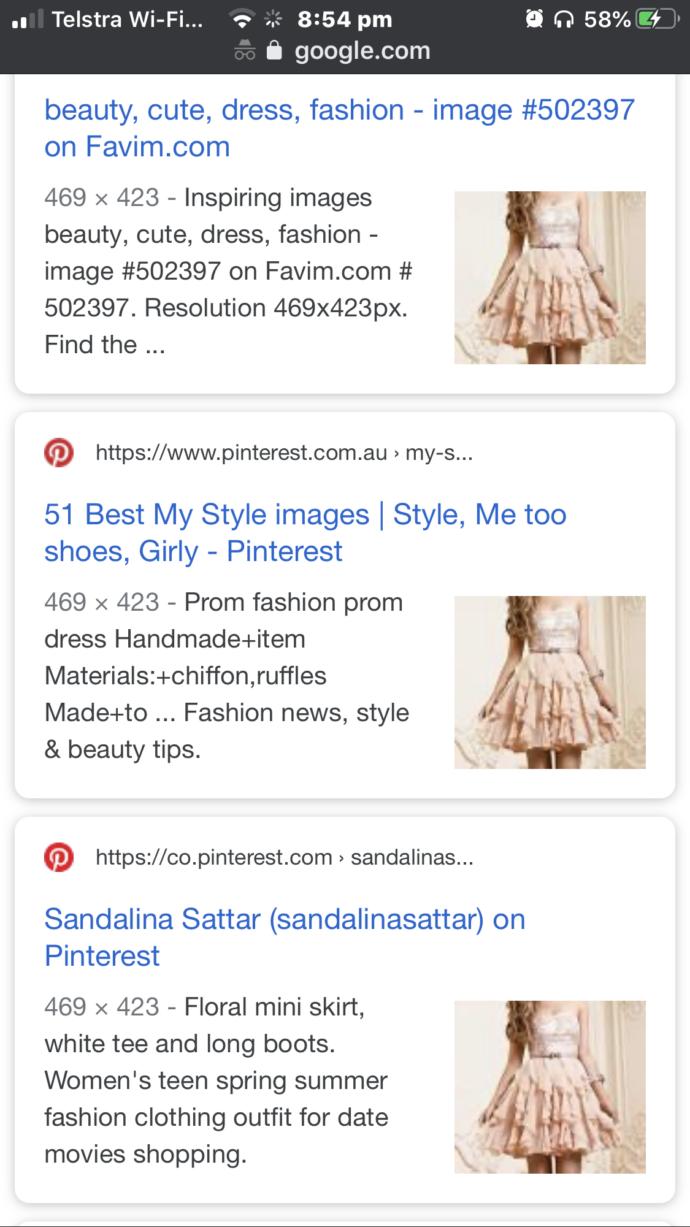Tap Pinterest logo beside co.pinterest.com URL
The image size is (690, 1227).
pos(60,858)
